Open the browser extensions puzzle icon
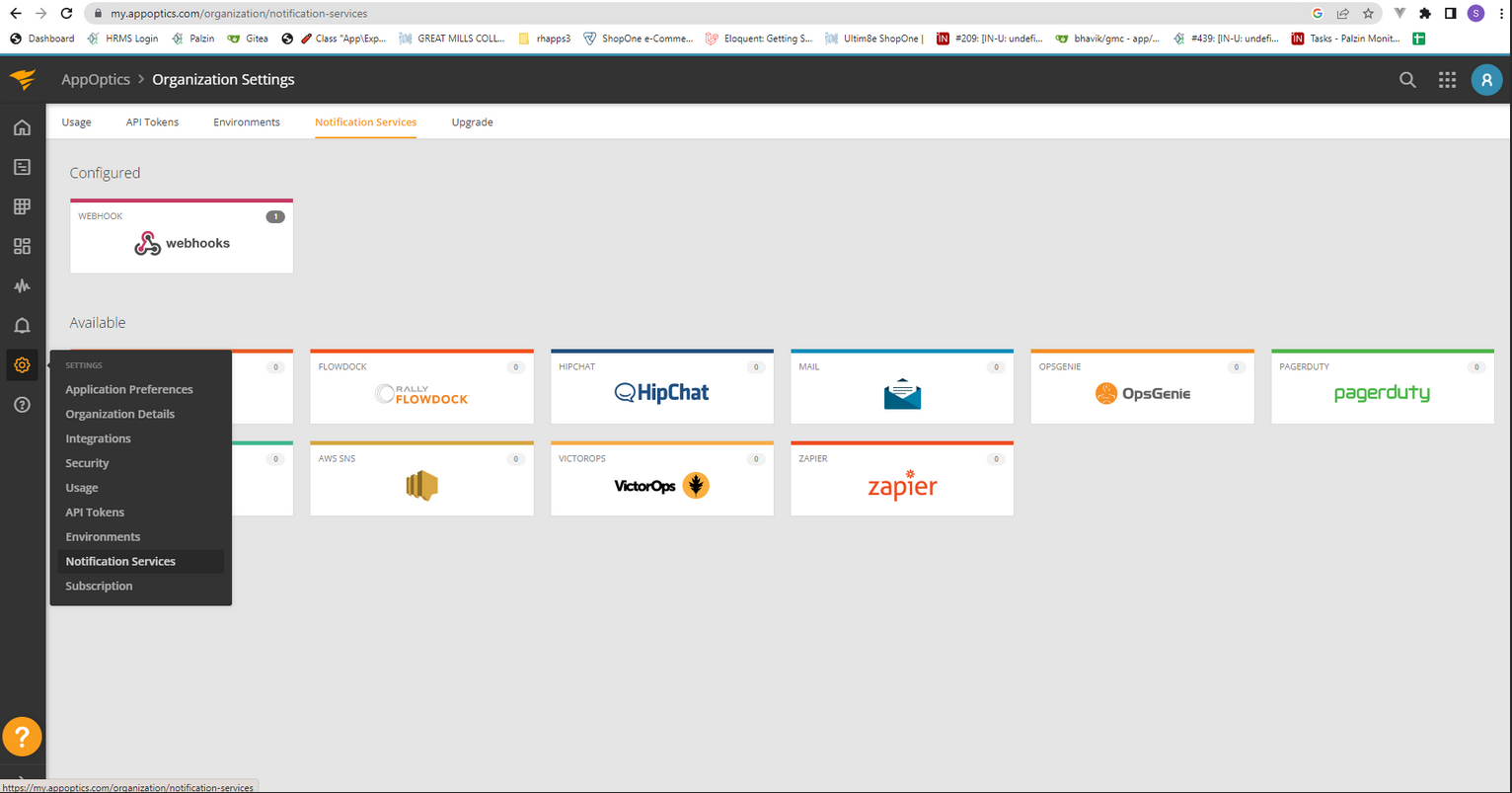The height and width of the screenshot is (793, 1512). [1424, 14]
